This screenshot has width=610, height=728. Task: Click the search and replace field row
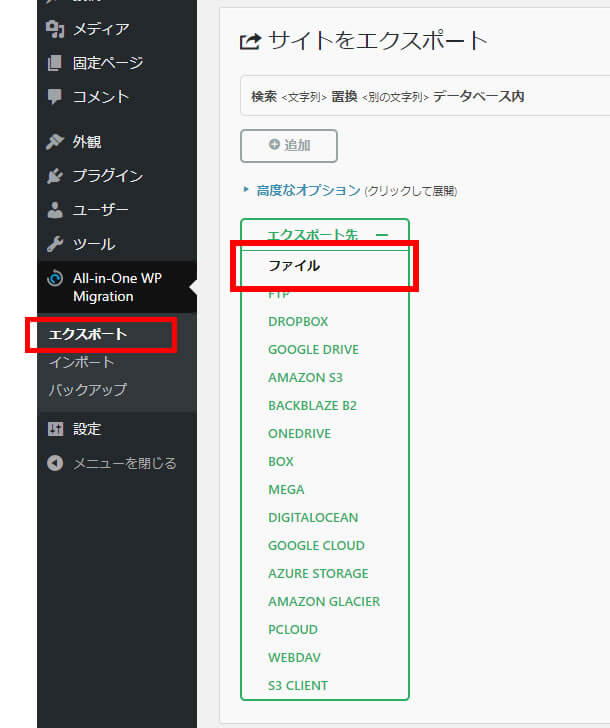pos(425,96)
